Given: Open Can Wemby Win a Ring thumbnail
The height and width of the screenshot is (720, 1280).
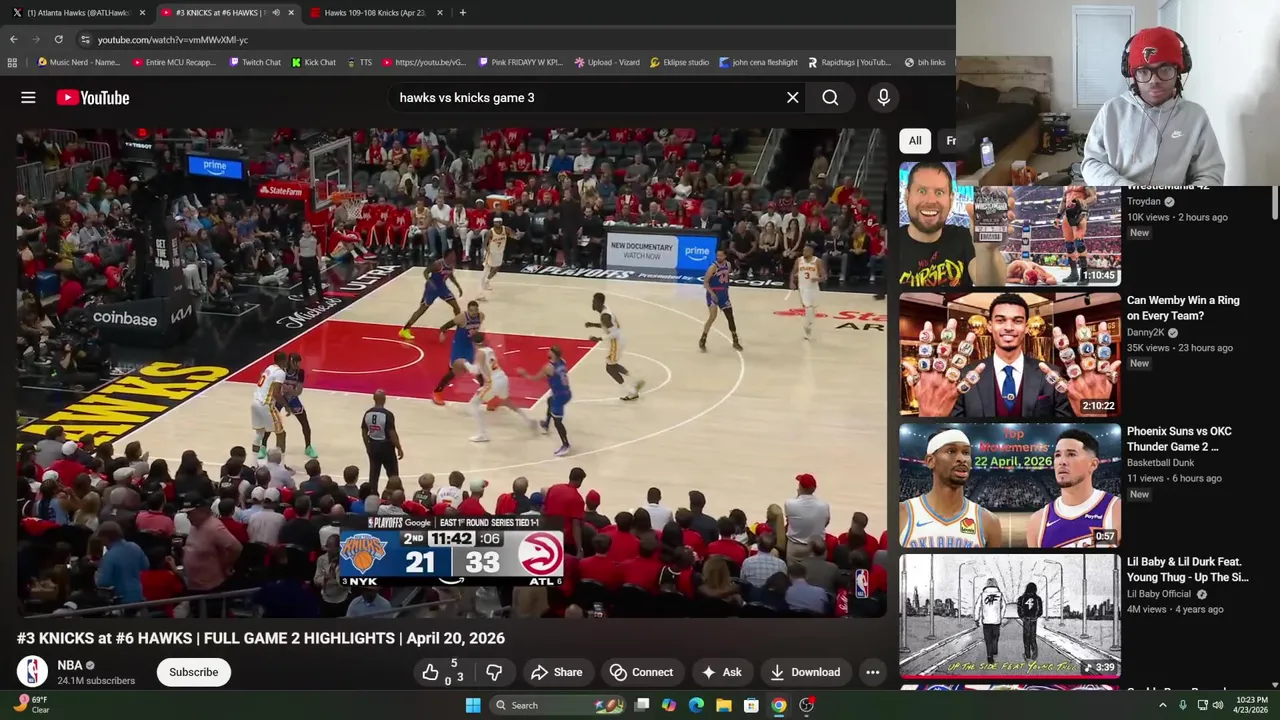Looking at the screenshot, I should pyautogui.click(x=1010, y=354).
